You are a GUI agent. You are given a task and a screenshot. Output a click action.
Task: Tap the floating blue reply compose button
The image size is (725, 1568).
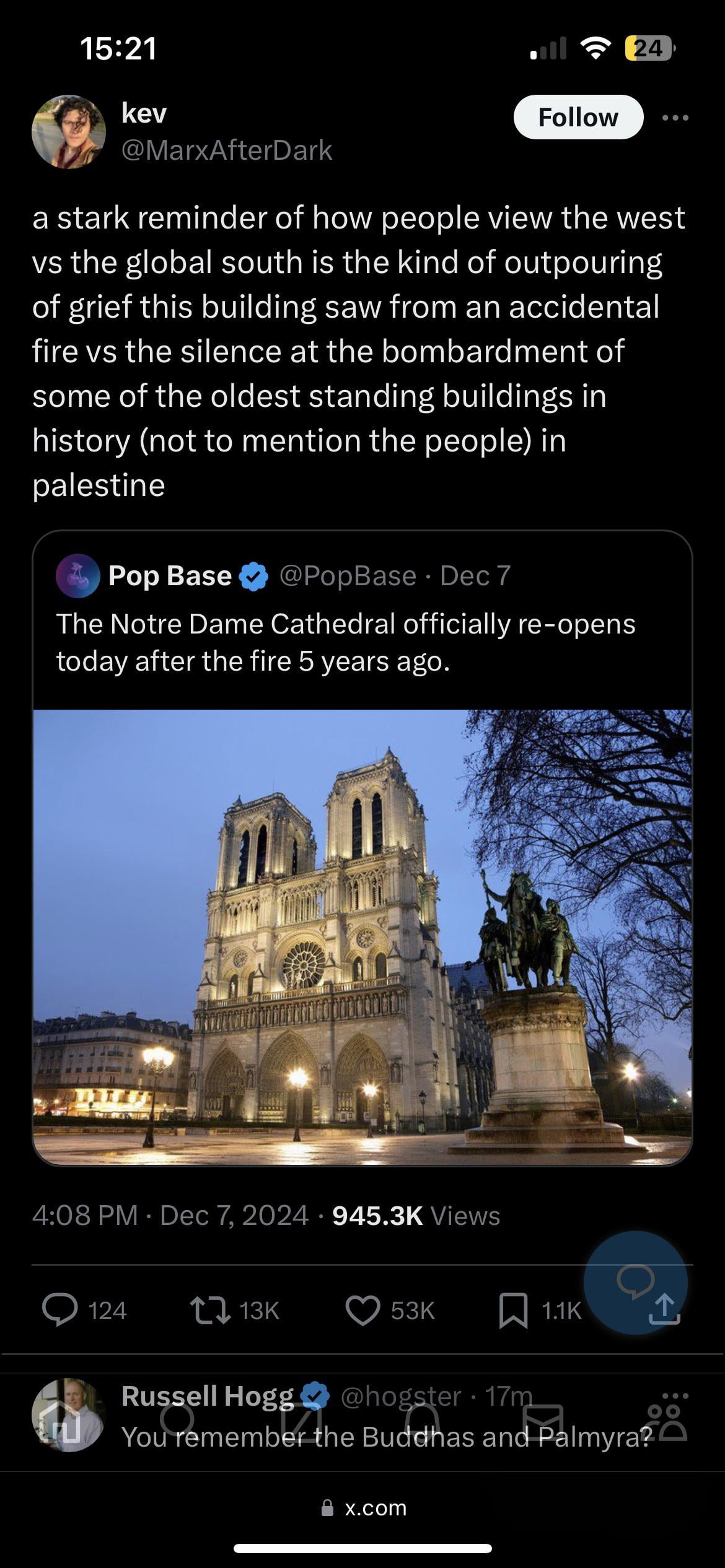click(x=635, y=1283)
